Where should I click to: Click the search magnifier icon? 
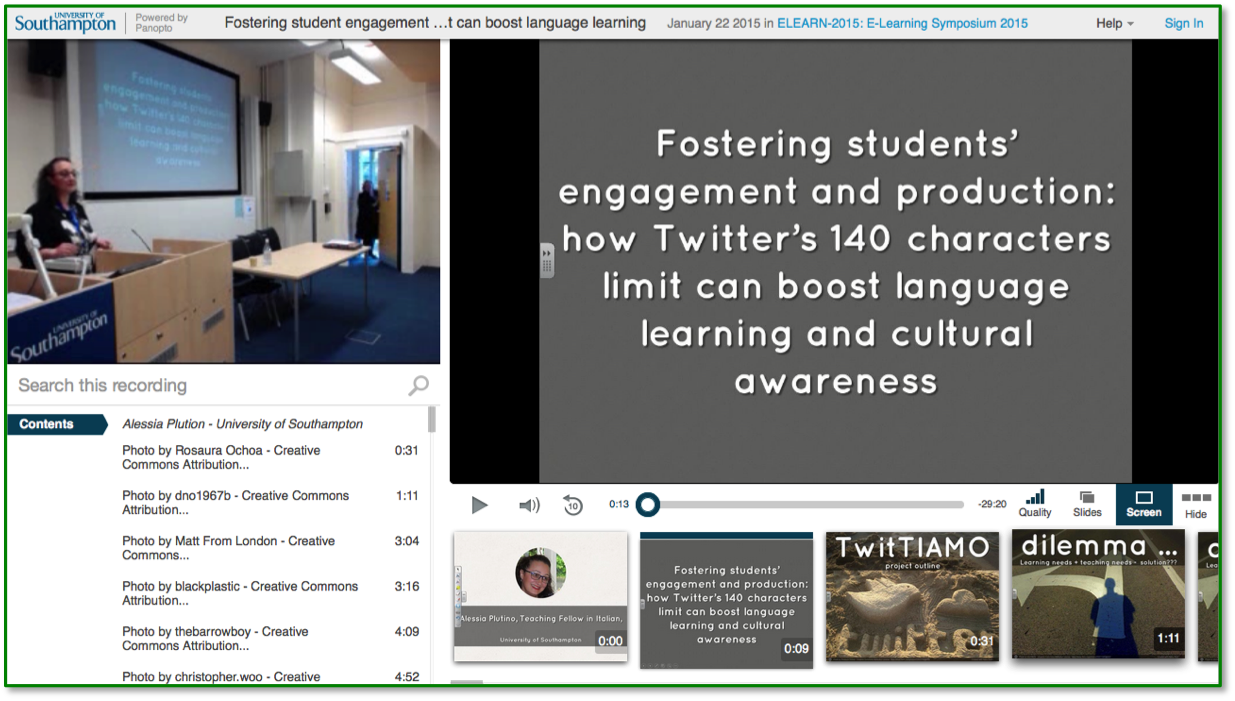coord(419,385)
